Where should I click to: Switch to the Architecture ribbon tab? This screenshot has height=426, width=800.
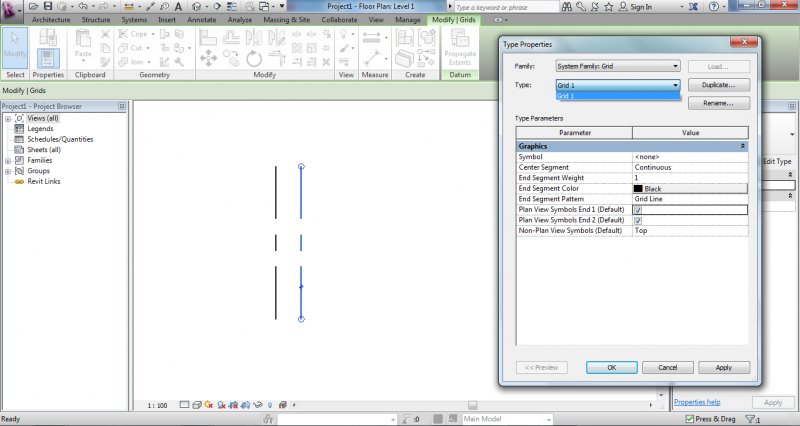tap(51, 19)
